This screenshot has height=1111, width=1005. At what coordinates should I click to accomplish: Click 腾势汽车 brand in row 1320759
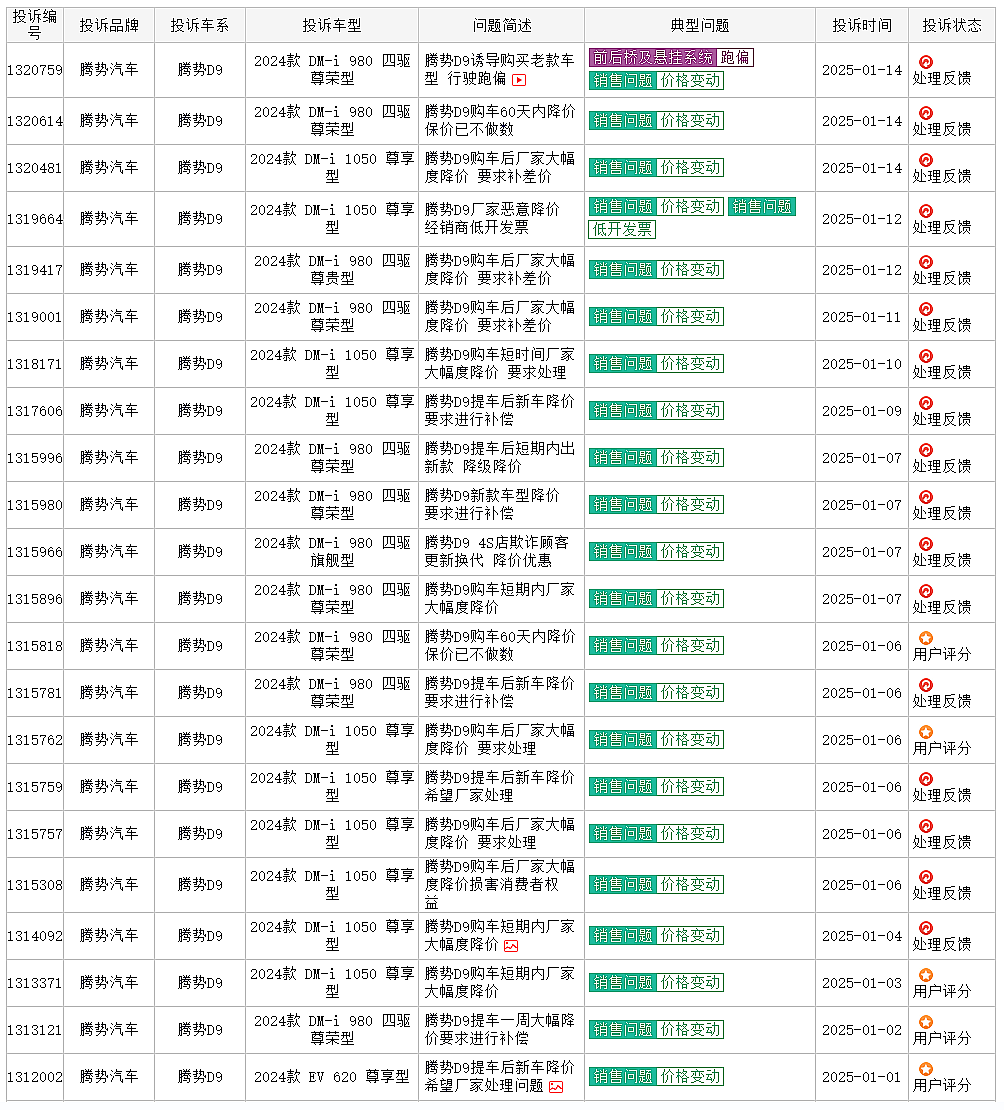click(108, 69)
